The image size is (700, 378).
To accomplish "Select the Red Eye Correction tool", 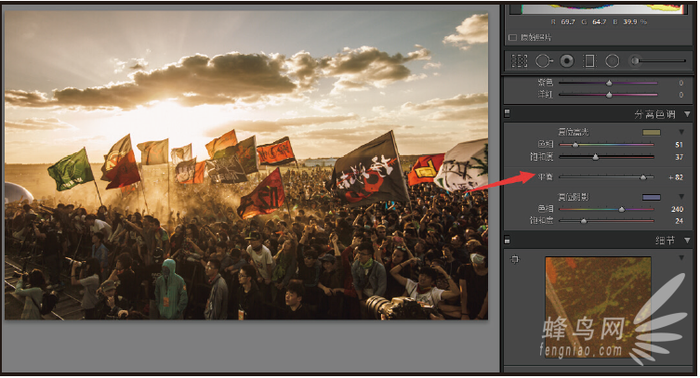I will coord(567,61).
